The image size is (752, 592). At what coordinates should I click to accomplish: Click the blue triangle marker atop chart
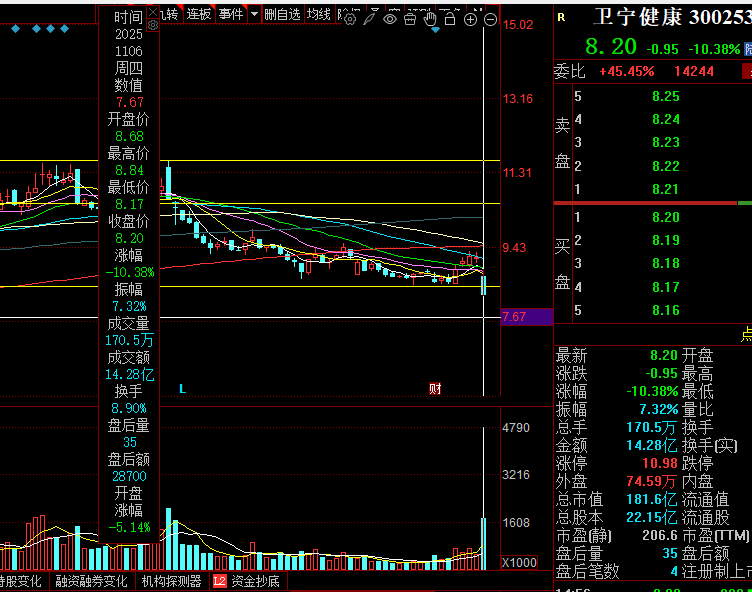pos(435,30)
